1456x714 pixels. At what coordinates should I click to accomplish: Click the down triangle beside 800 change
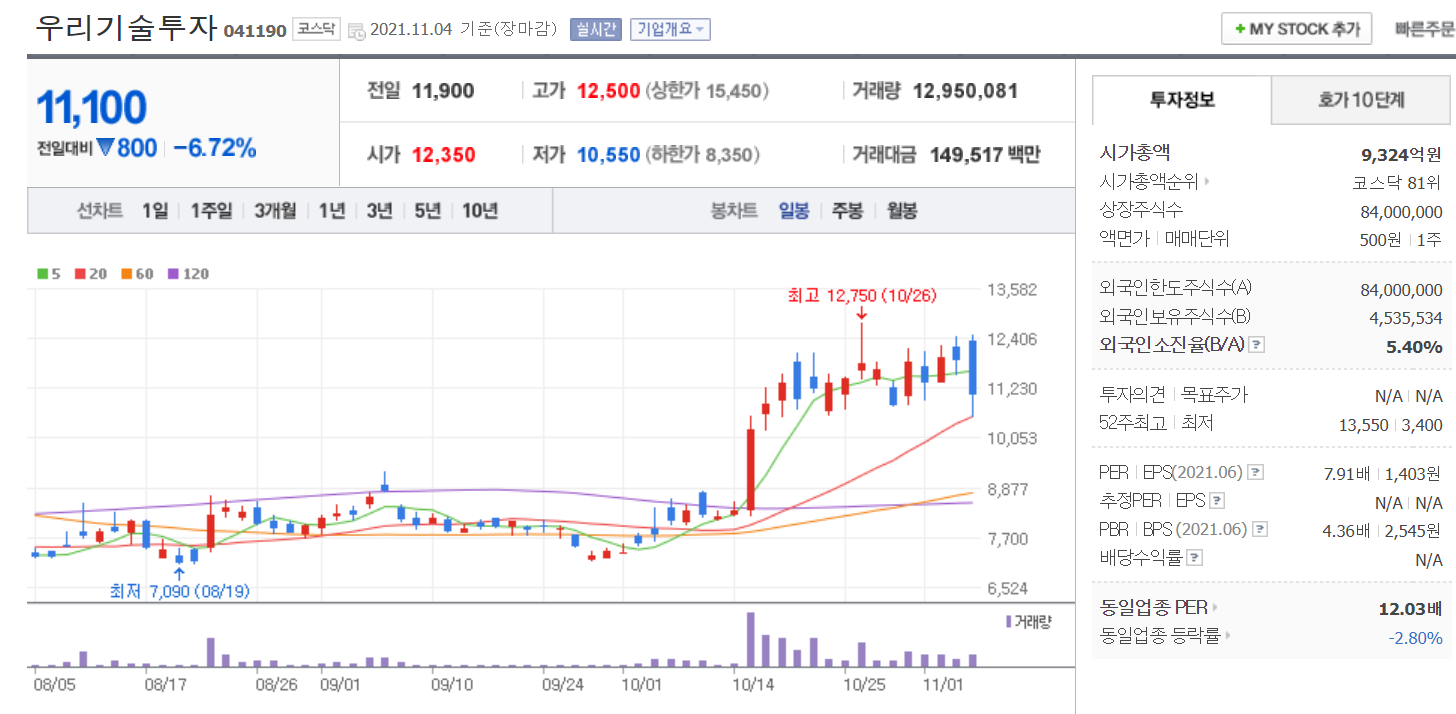pyautogui.click(x=105, y=149)
